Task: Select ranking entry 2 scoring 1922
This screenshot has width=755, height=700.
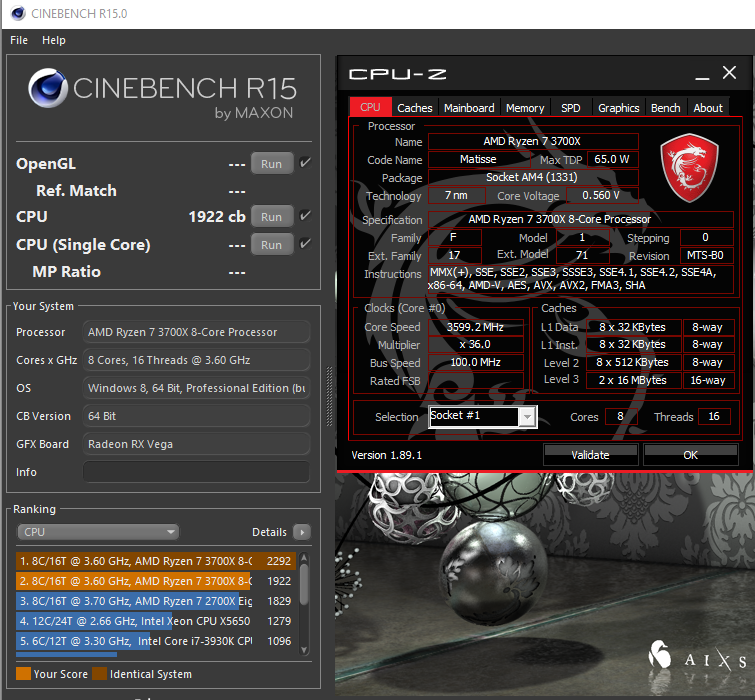Action: (x=156, y=581)
